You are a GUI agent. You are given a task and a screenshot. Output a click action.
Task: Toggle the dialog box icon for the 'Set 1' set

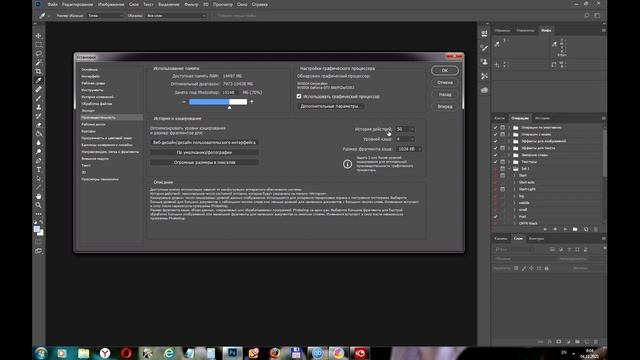[502, 169]
